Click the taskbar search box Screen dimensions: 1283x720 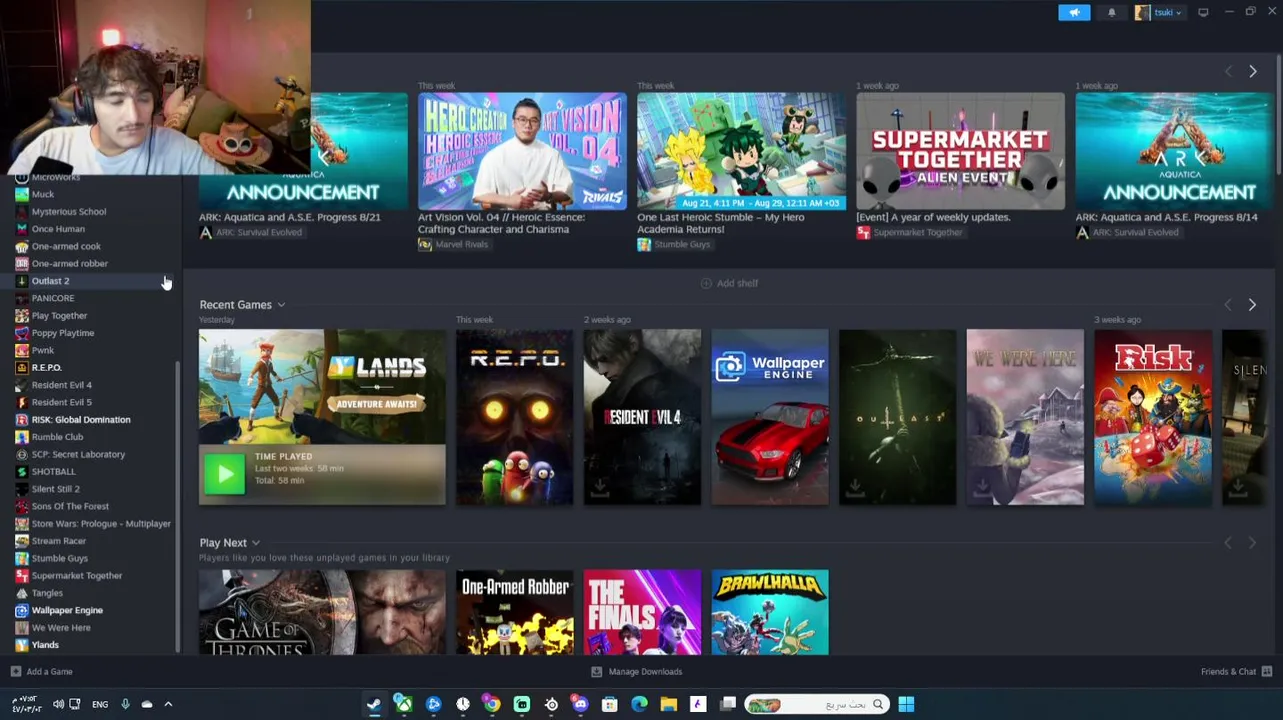(x=816, y=704)
